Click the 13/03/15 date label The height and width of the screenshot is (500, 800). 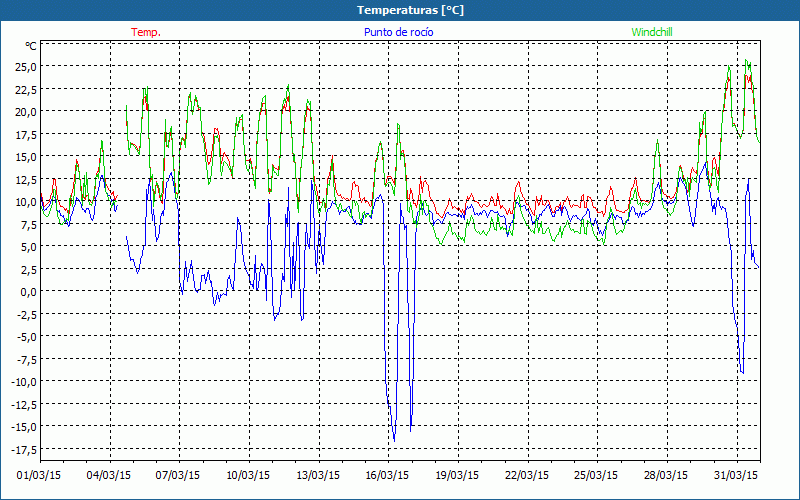click(318, 476)
